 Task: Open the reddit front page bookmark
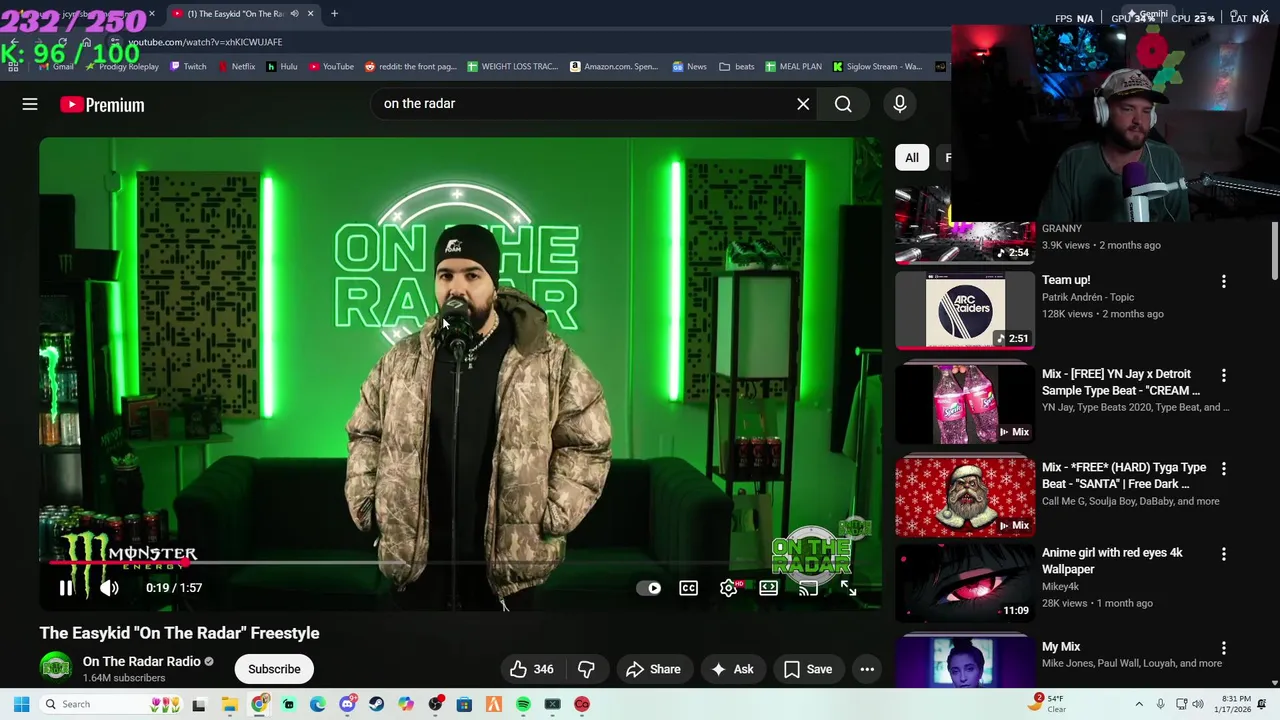click(410, 67)
